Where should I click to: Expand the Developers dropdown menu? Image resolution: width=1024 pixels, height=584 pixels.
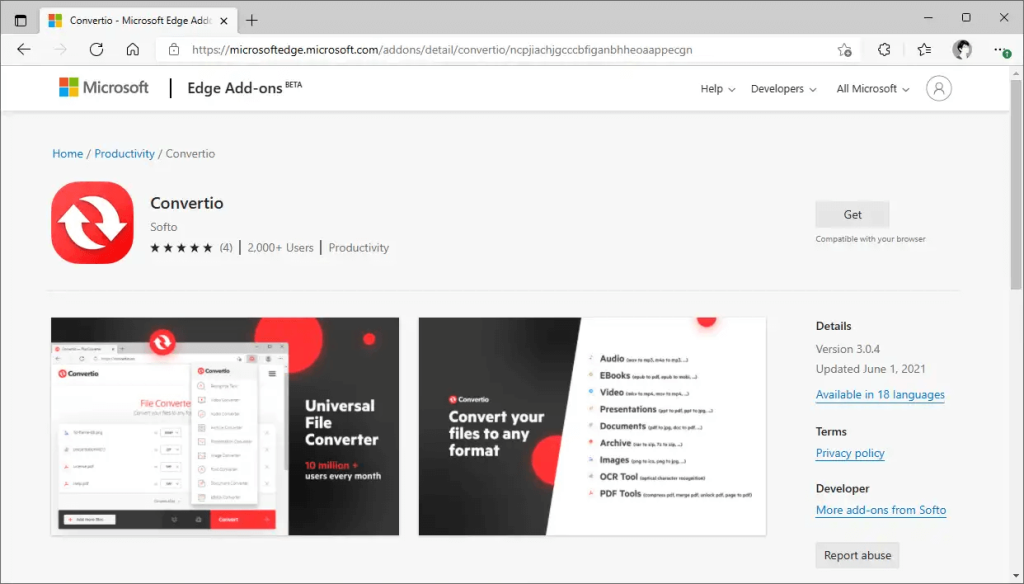click(783, 89)
